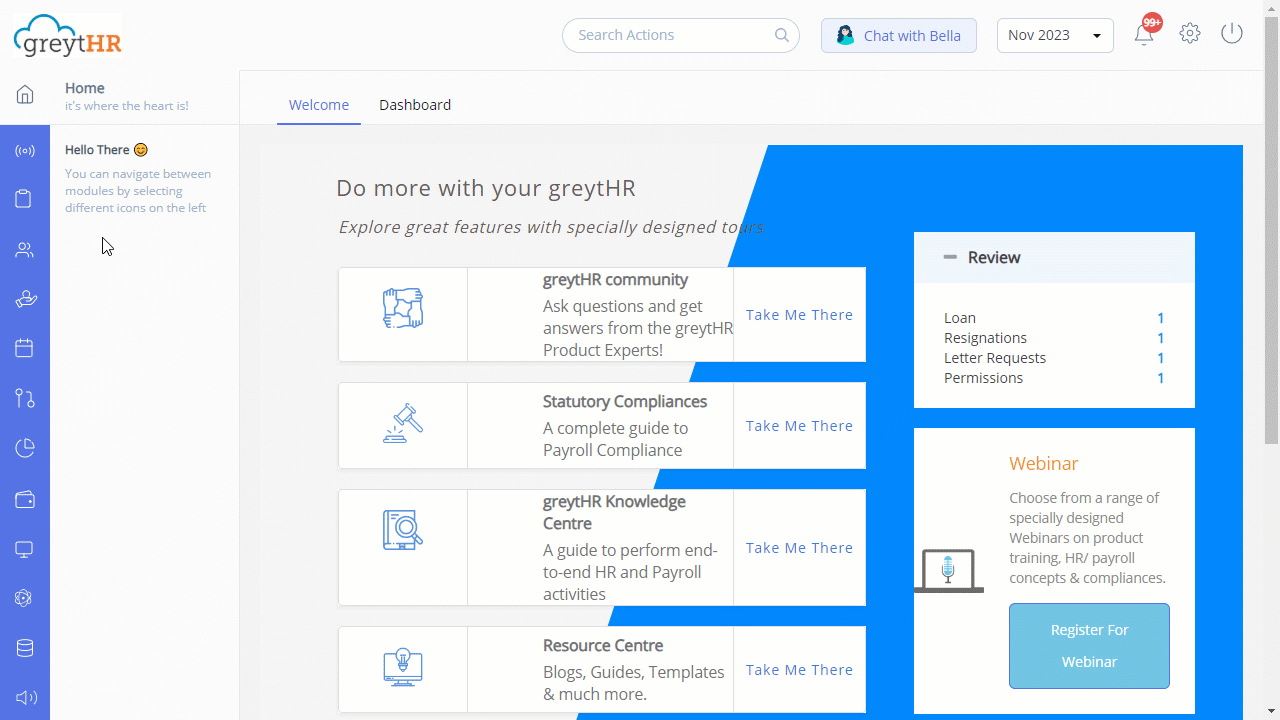This screenshot has width=1280, height=720.
Task: Open the workflow branch icon in sidebar
Action: [x=25, y=398]
